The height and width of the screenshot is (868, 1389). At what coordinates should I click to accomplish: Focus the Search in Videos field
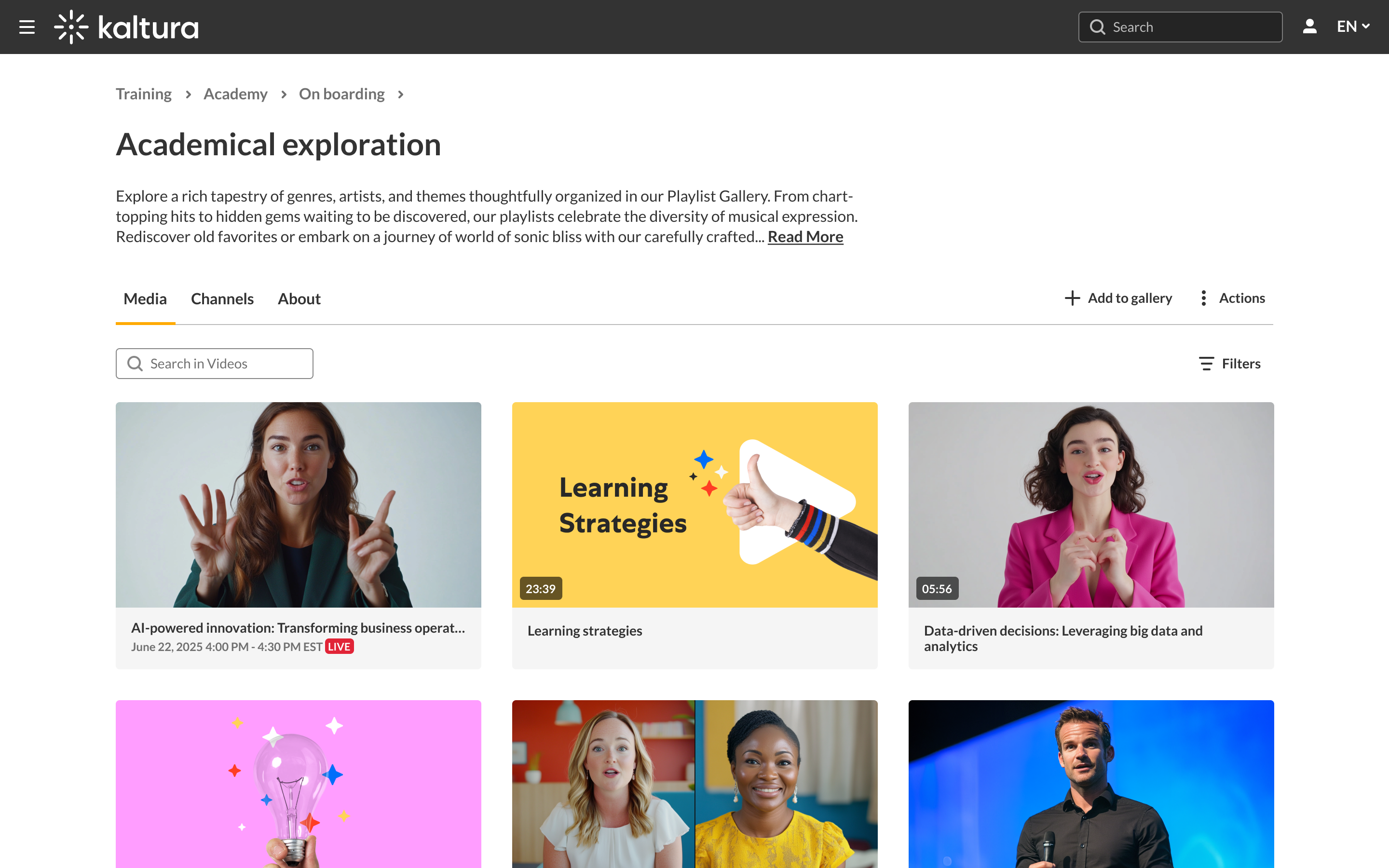coord(227,364)
